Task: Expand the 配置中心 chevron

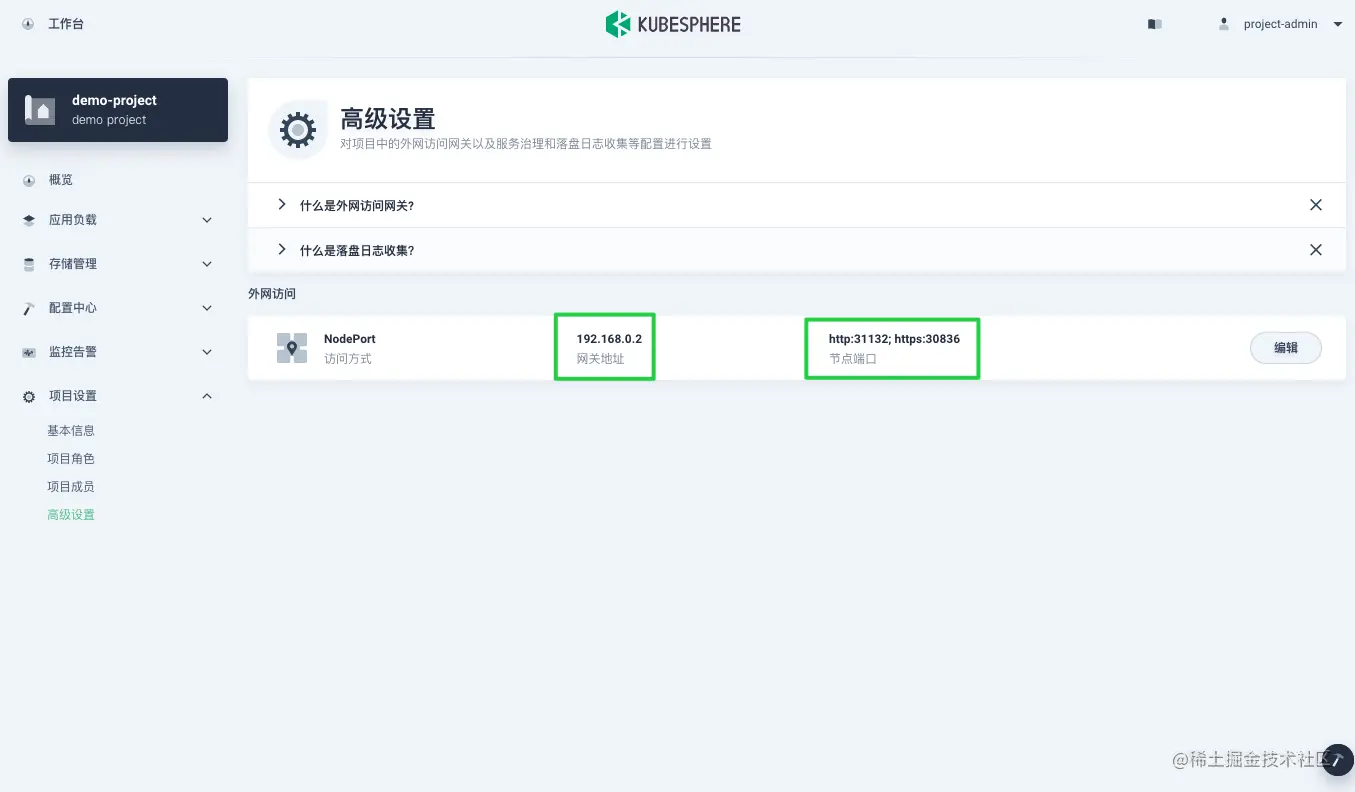Action: (207, 308)
